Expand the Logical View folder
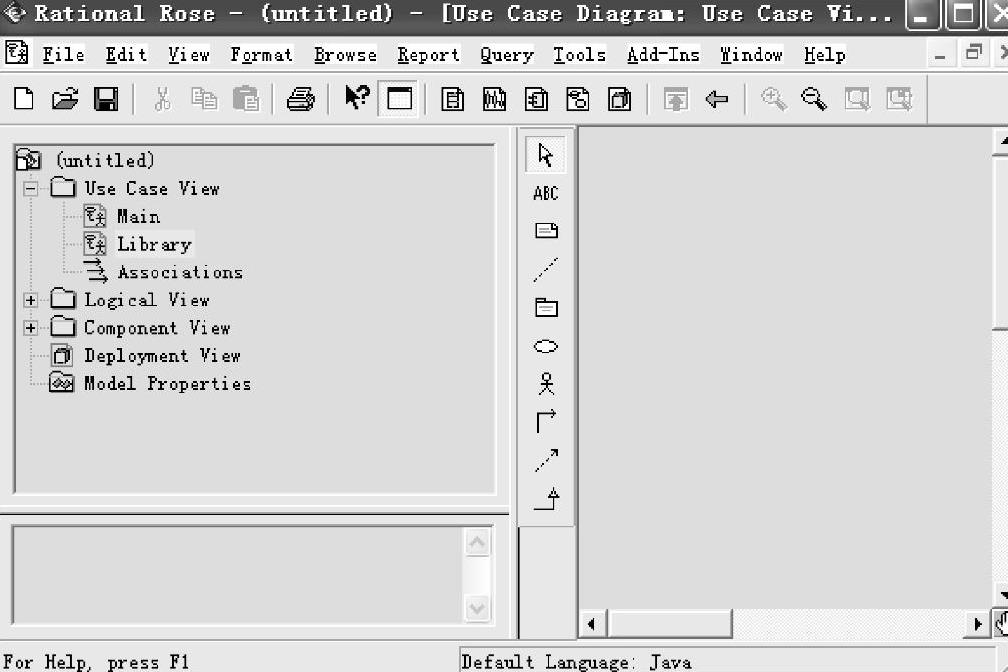The image size is (1008, 672). [30, 300]
